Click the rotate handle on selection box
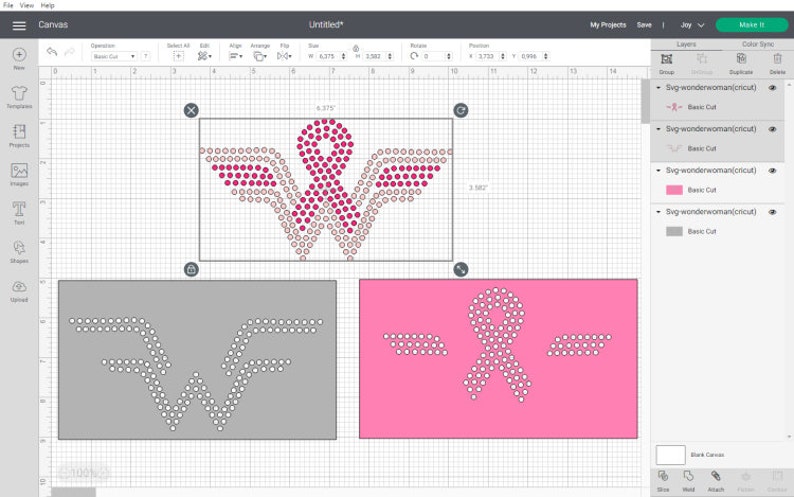794x497 pixels. pyautogui.click(x=461, y=110)
